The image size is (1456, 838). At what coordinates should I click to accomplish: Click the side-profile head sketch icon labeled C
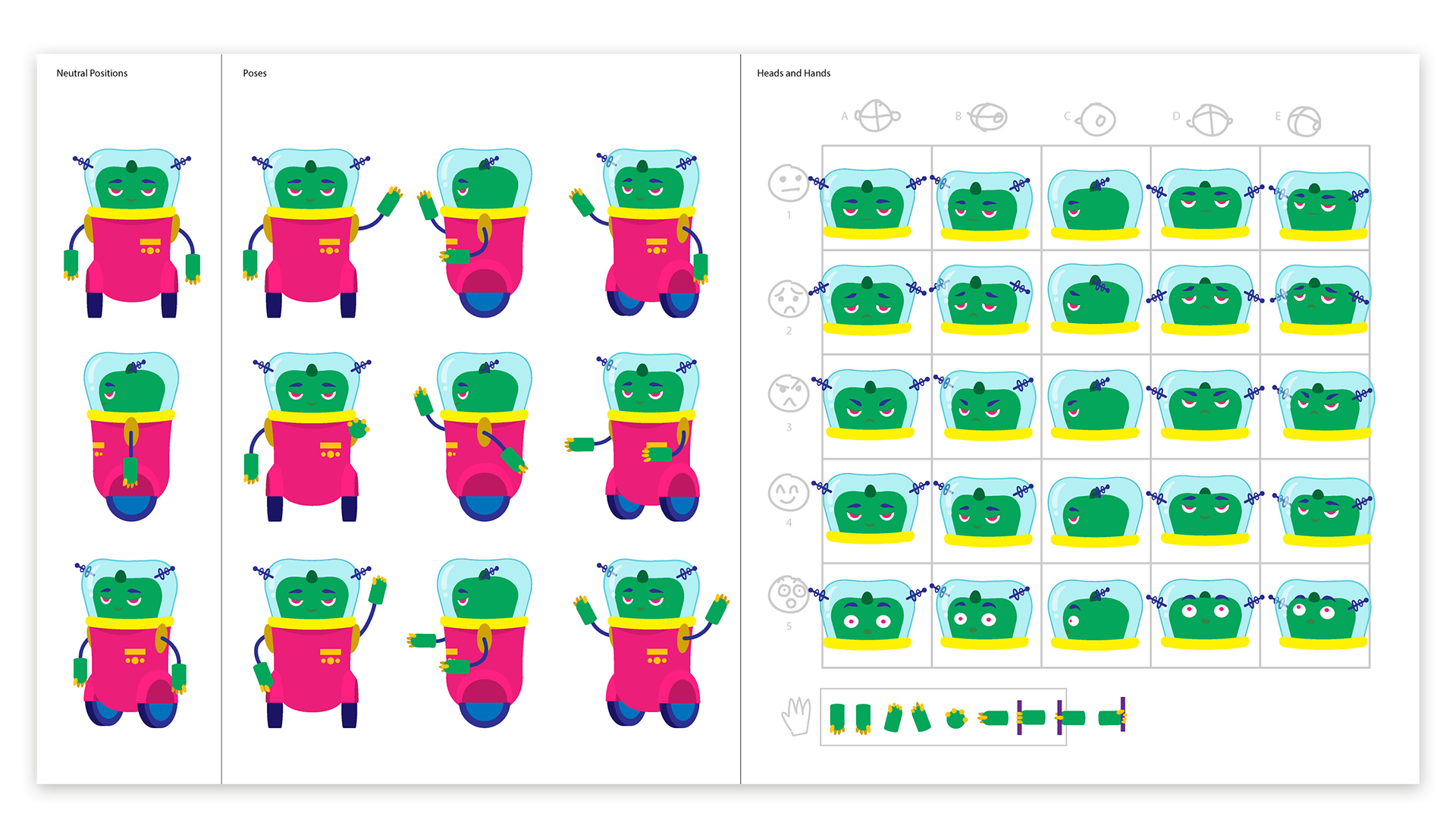tap(1097, 119)
